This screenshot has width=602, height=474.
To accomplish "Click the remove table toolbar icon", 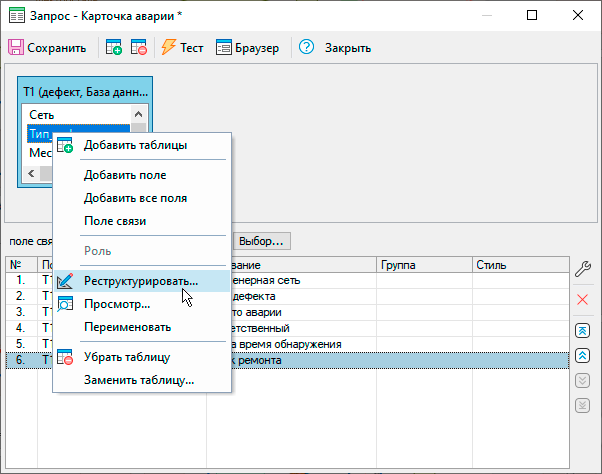I will (139, 48).
